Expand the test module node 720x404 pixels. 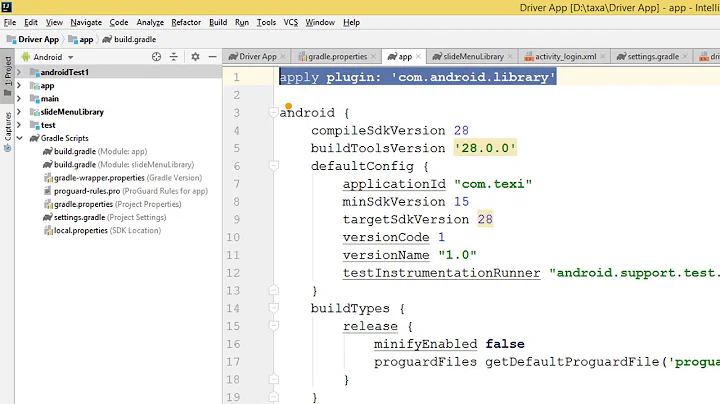(19, 125)
